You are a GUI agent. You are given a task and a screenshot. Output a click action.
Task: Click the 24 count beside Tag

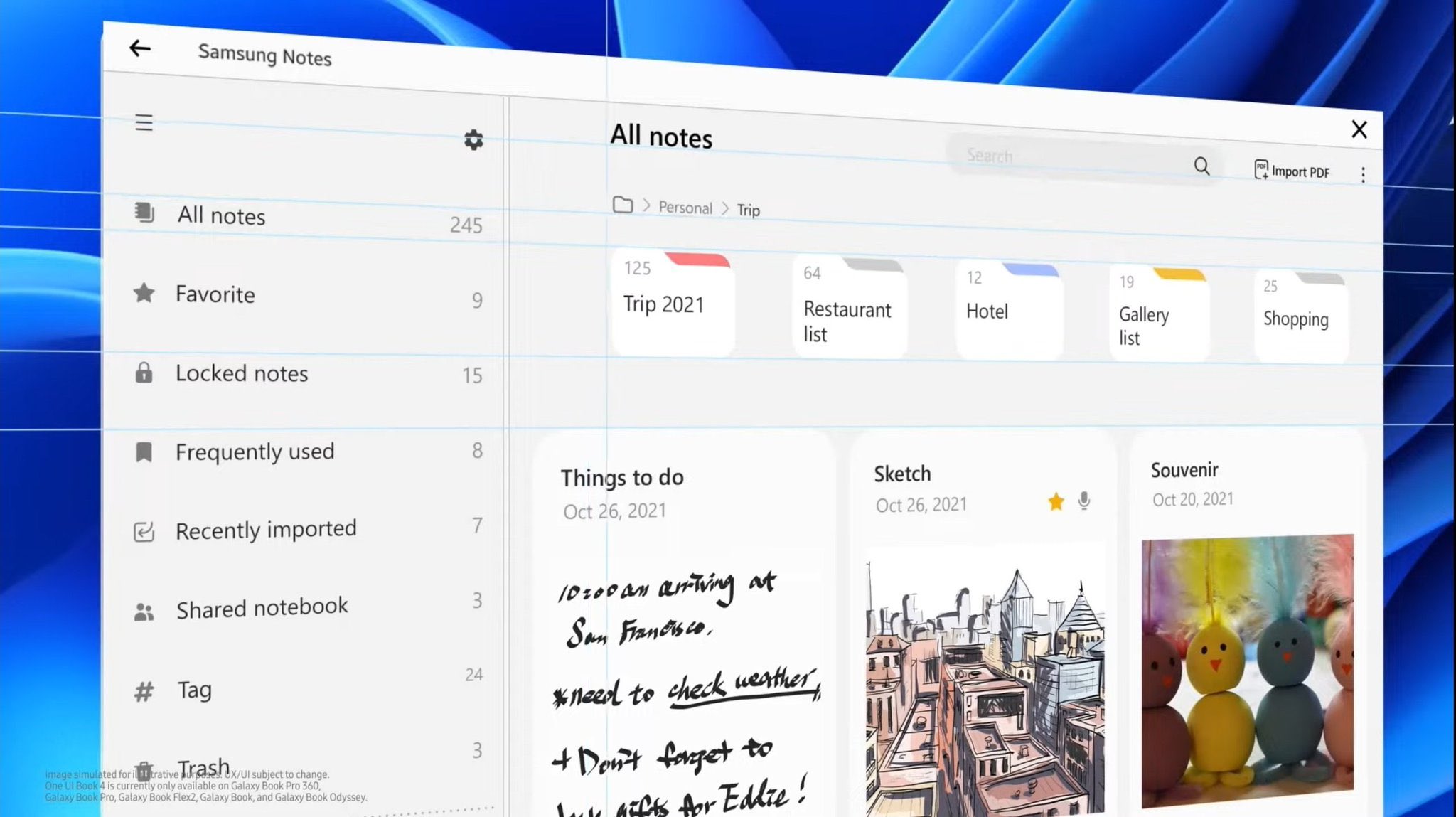click(x=474, y=674)
